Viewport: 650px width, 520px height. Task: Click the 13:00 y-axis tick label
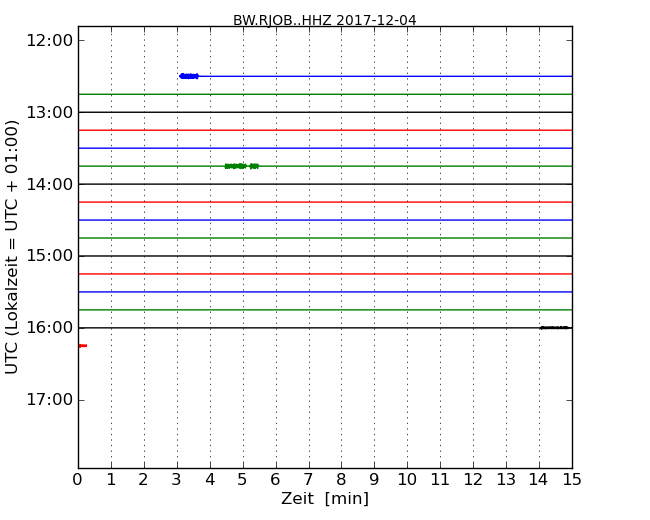click(x=49, y=112)
